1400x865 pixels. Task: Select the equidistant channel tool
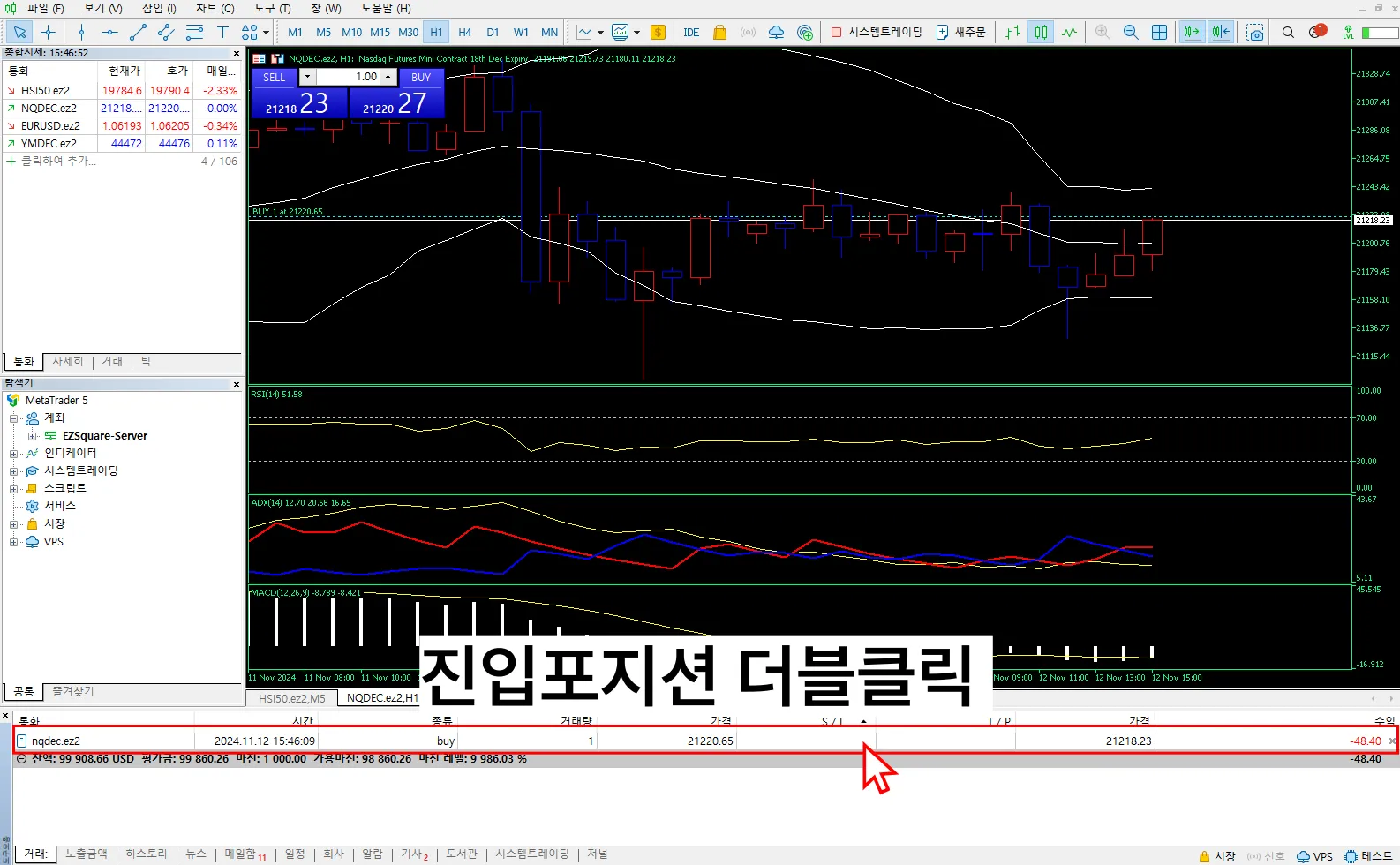click(x=166, y=32)
